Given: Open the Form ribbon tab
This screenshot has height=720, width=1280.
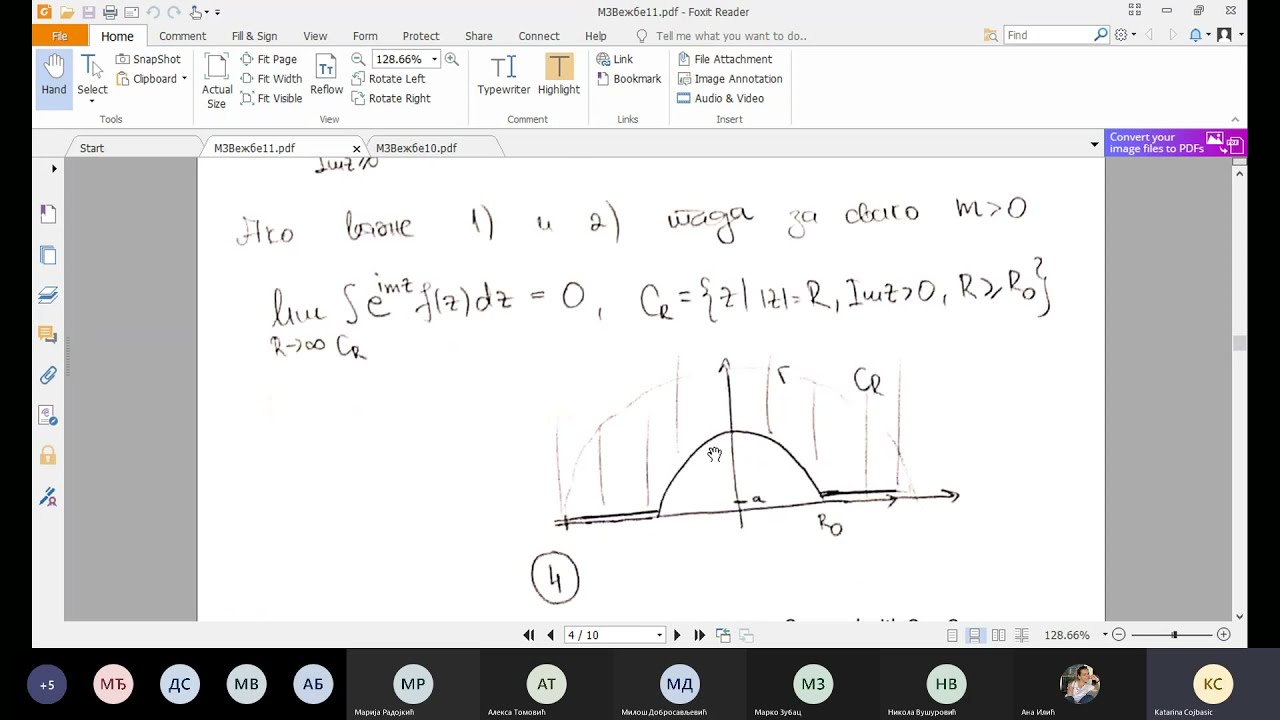Looking at the screenshot, I should 365,36.
